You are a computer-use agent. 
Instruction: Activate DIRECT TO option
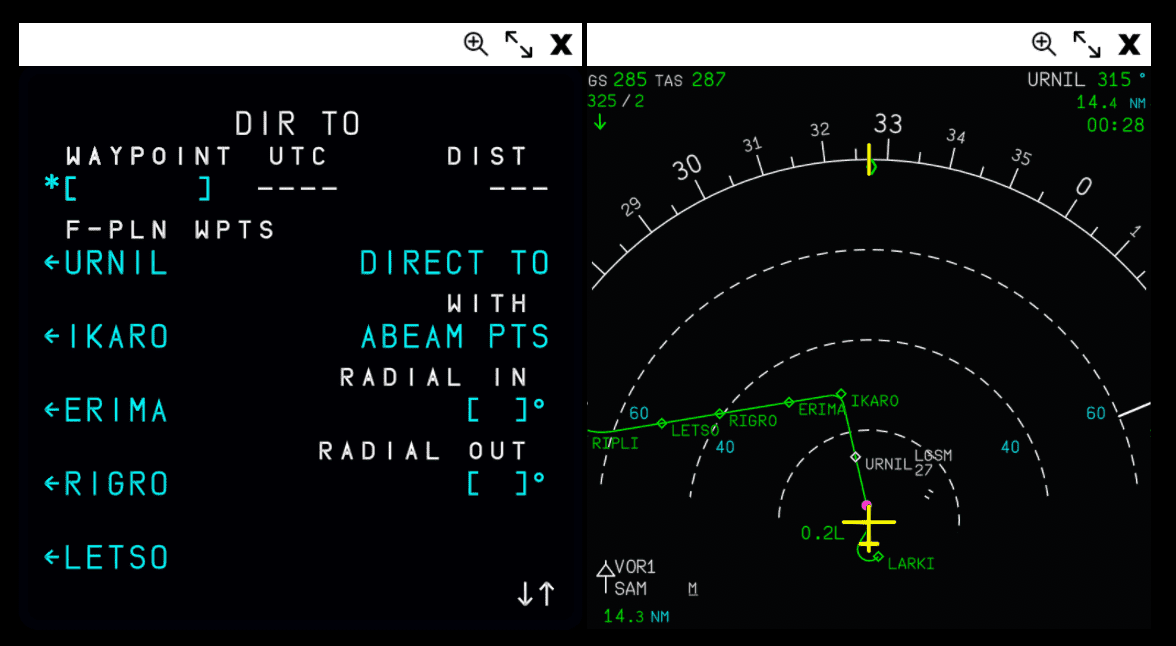pos(454,264)
